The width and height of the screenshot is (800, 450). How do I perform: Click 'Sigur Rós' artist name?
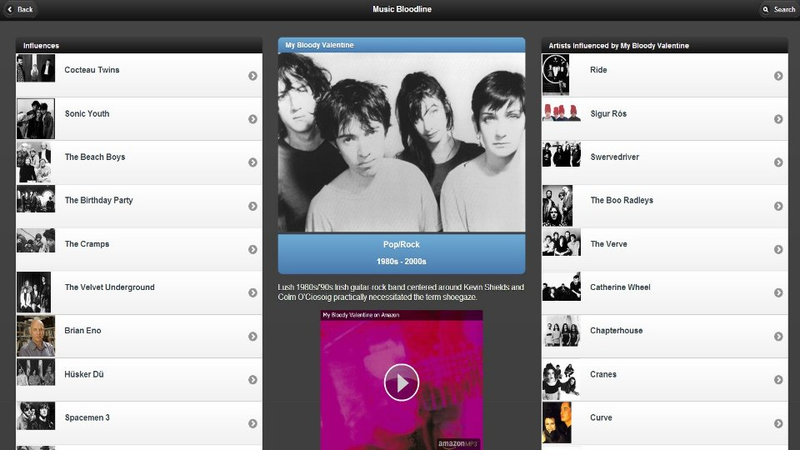click(608, 113)
